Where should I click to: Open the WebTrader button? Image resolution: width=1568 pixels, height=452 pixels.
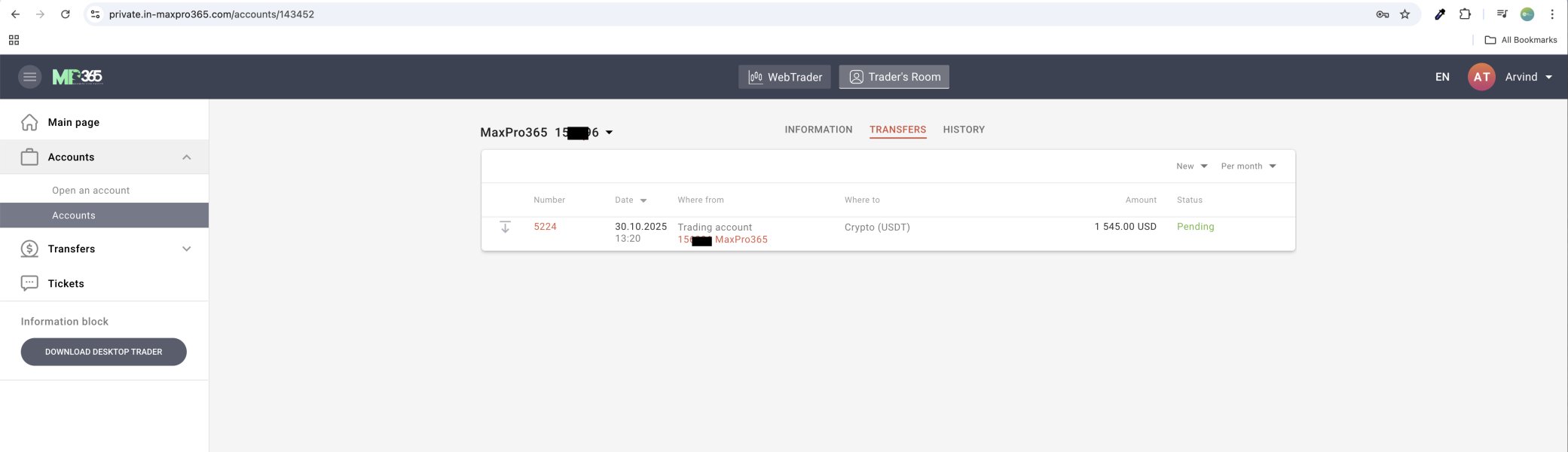pos(784,77)
